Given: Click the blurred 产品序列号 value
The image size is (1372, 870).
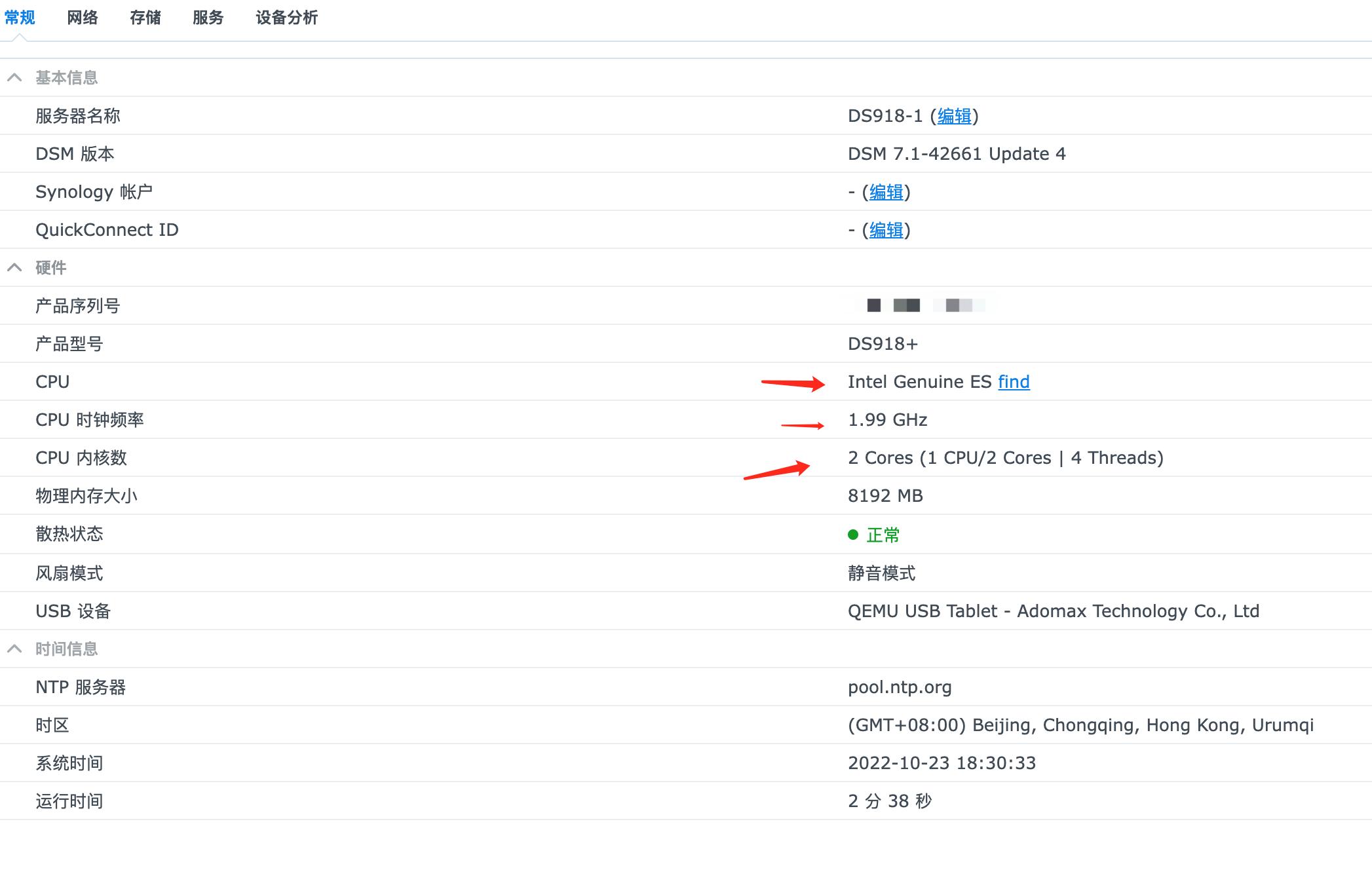Looking at the screenshot, I should click(917, 305).
